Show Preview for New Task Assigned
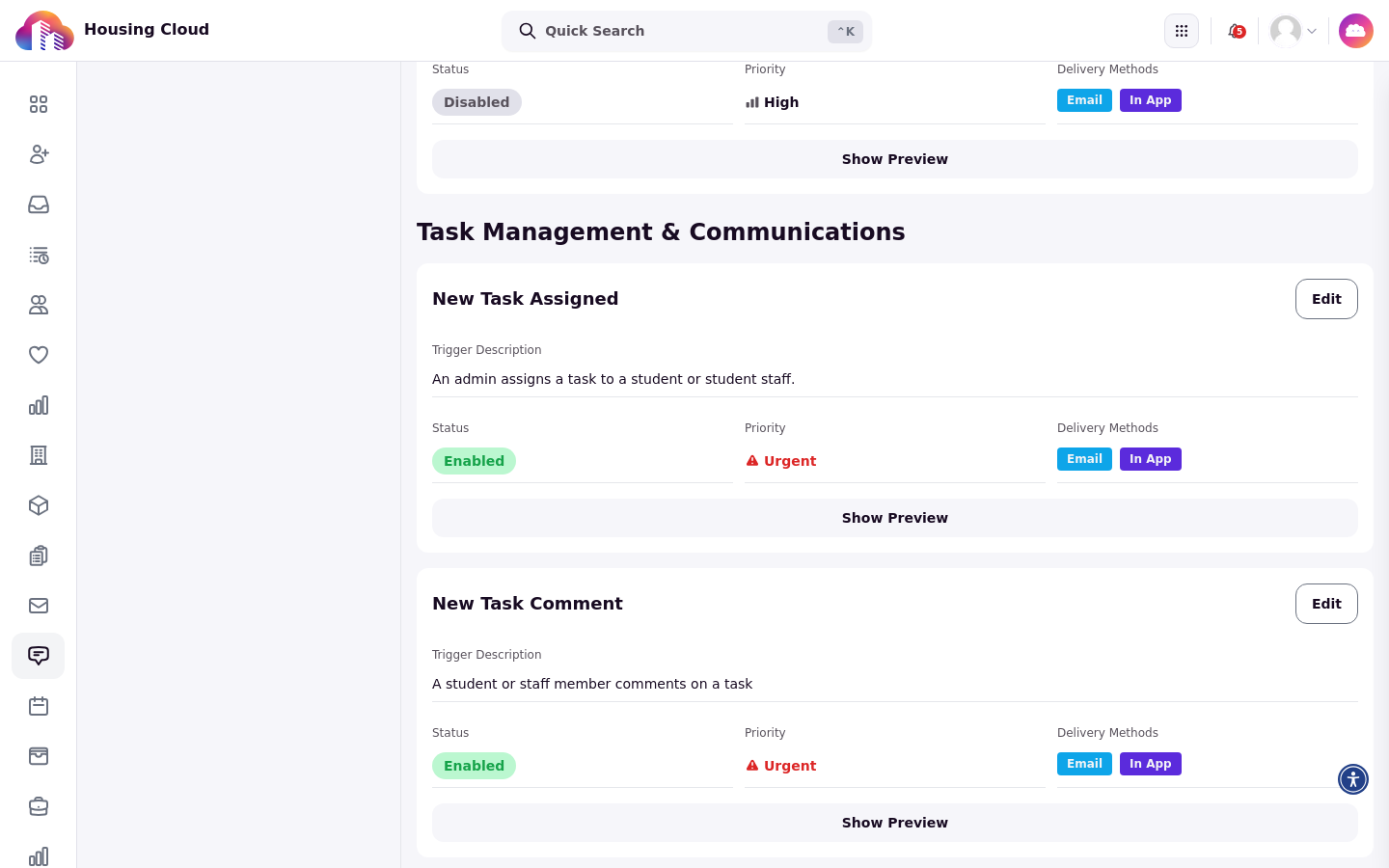1389x868 pixels. [x=895, y=518]
